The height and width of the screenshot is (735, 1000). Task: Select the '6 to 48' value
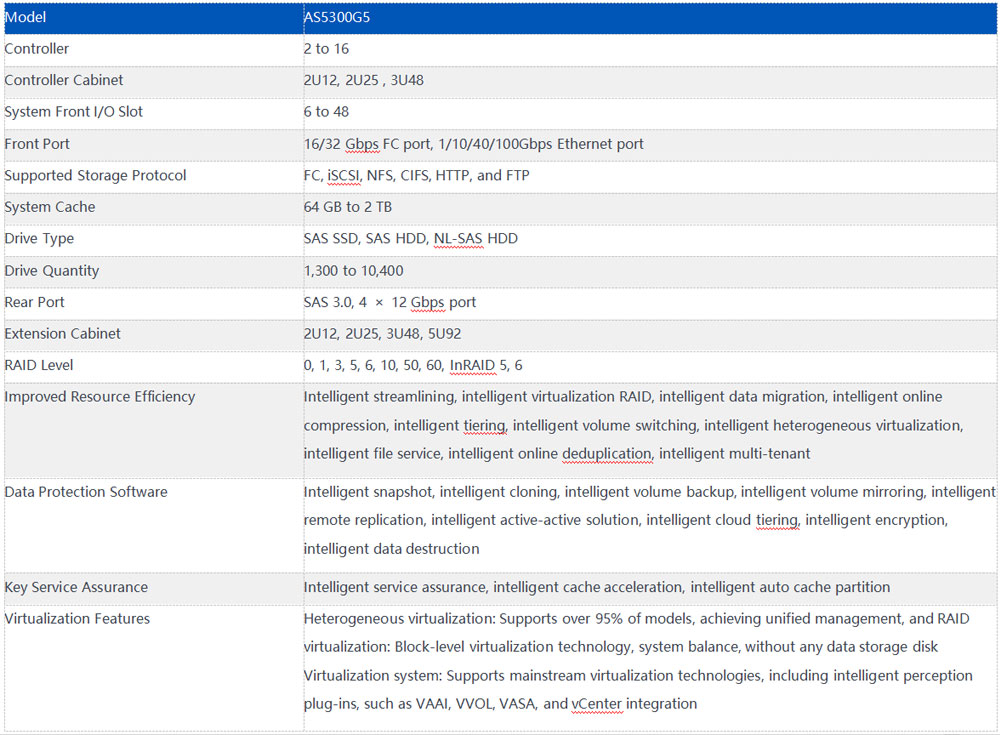(327, 112)
